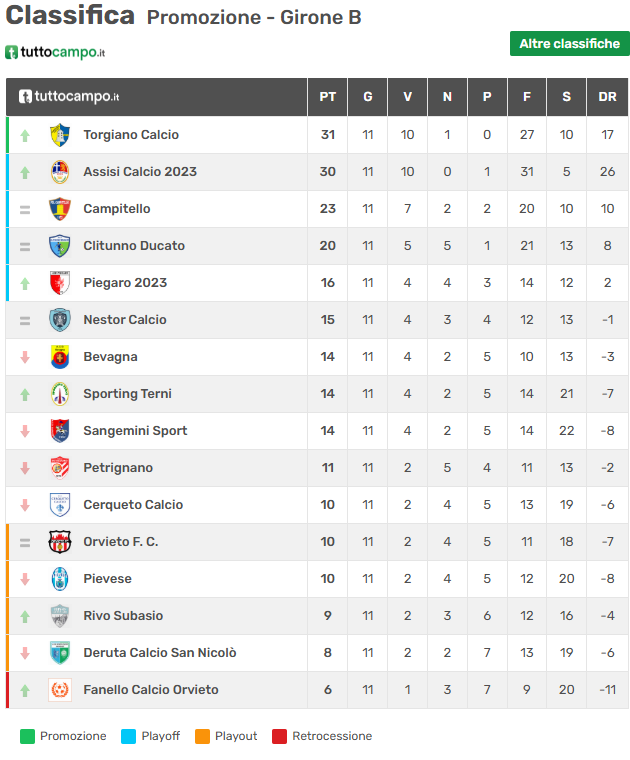
Task: Click the V wins column header
Action: 407,97
